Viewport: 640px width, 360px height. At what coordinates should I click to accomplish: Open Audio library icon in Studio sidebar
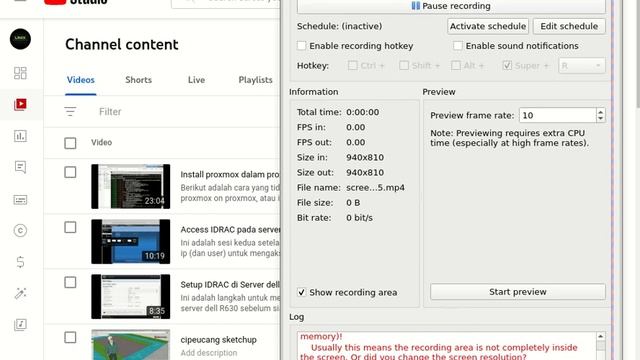coord(20,324)
